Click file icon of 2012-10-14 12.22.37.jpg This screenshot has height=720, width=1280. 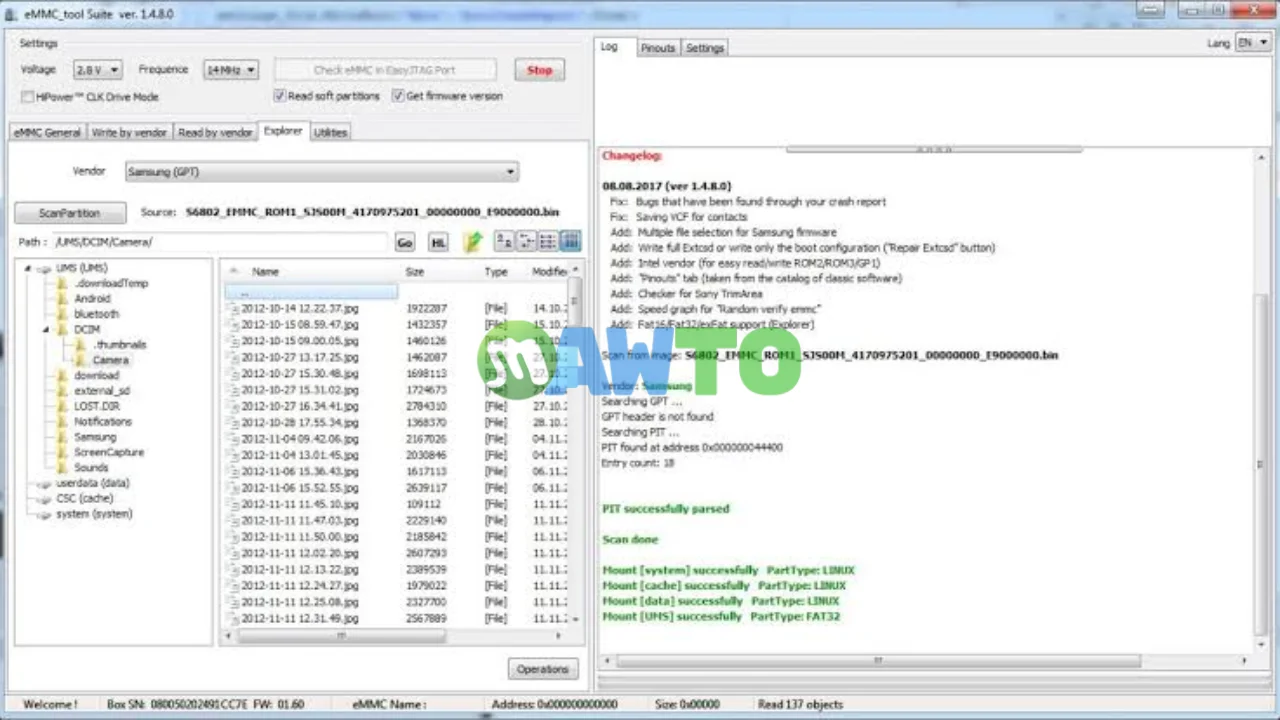tap(234, 309)
